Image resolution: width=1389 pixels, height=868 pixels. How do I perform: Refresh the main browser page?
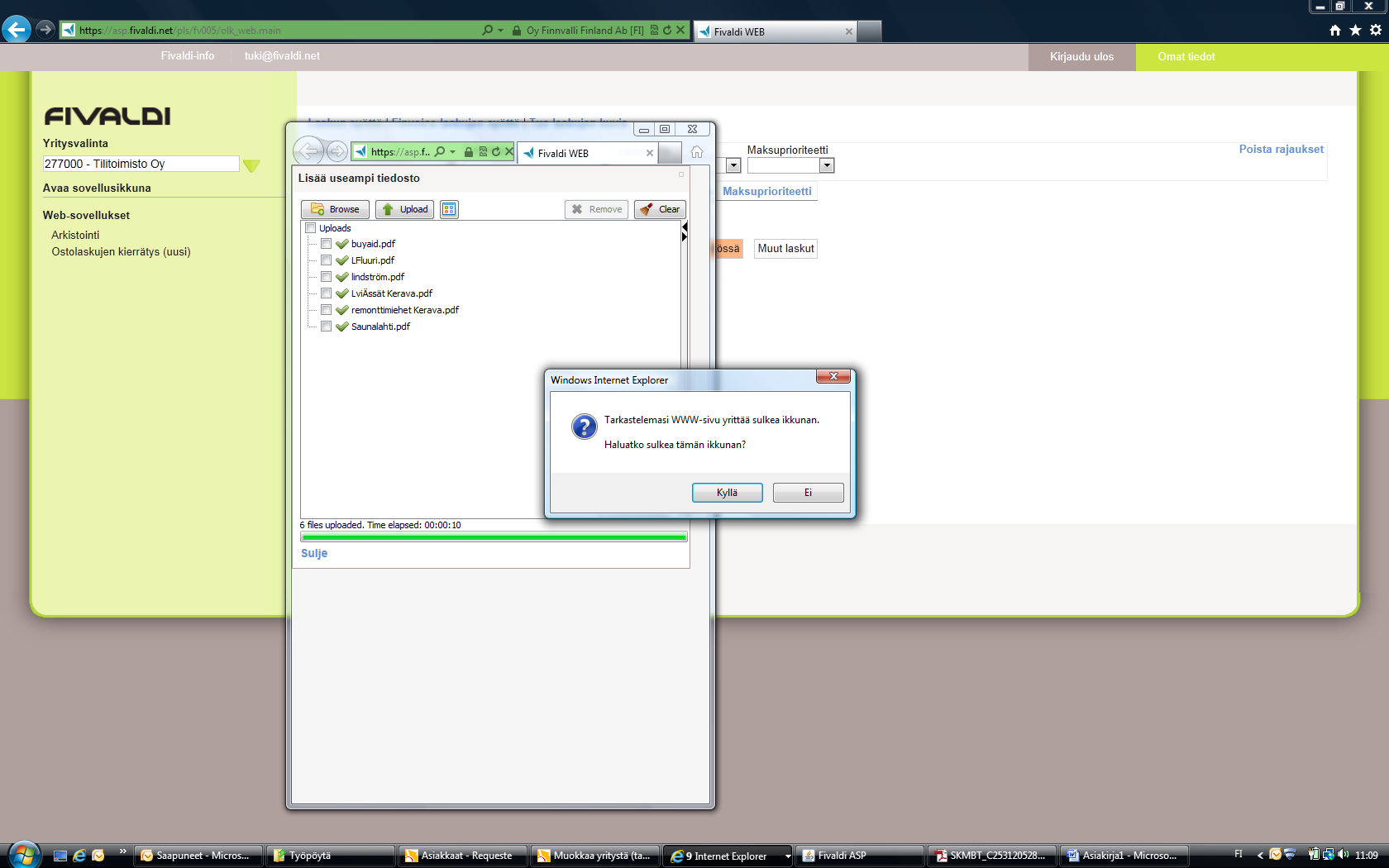tap(667, 31)
